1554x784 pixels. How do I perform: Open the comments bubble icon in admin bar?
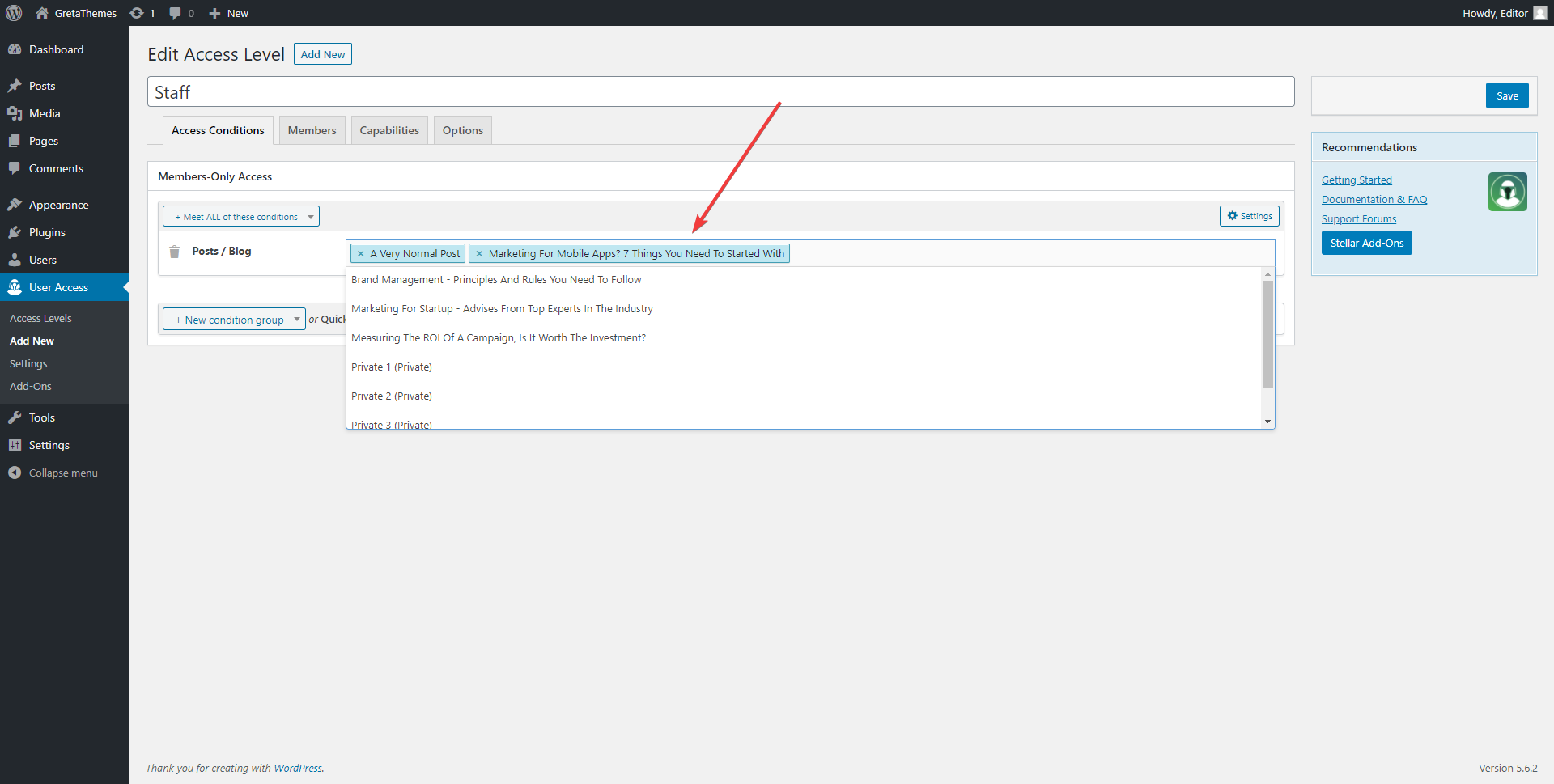[x=175, y=13]
